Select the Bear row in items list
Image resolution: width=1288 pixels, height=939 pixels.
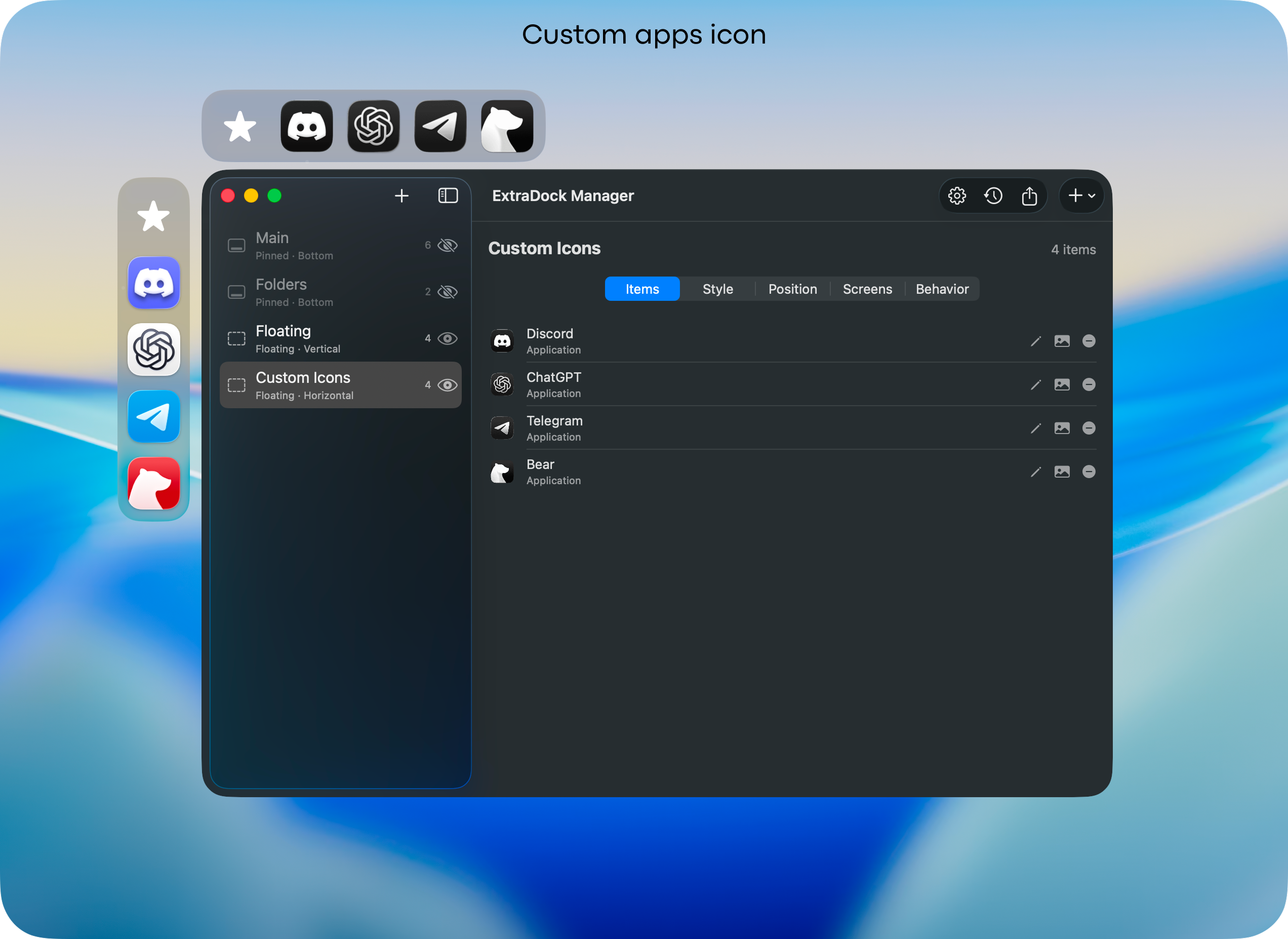pyautogui.click(x=792, y=472)
